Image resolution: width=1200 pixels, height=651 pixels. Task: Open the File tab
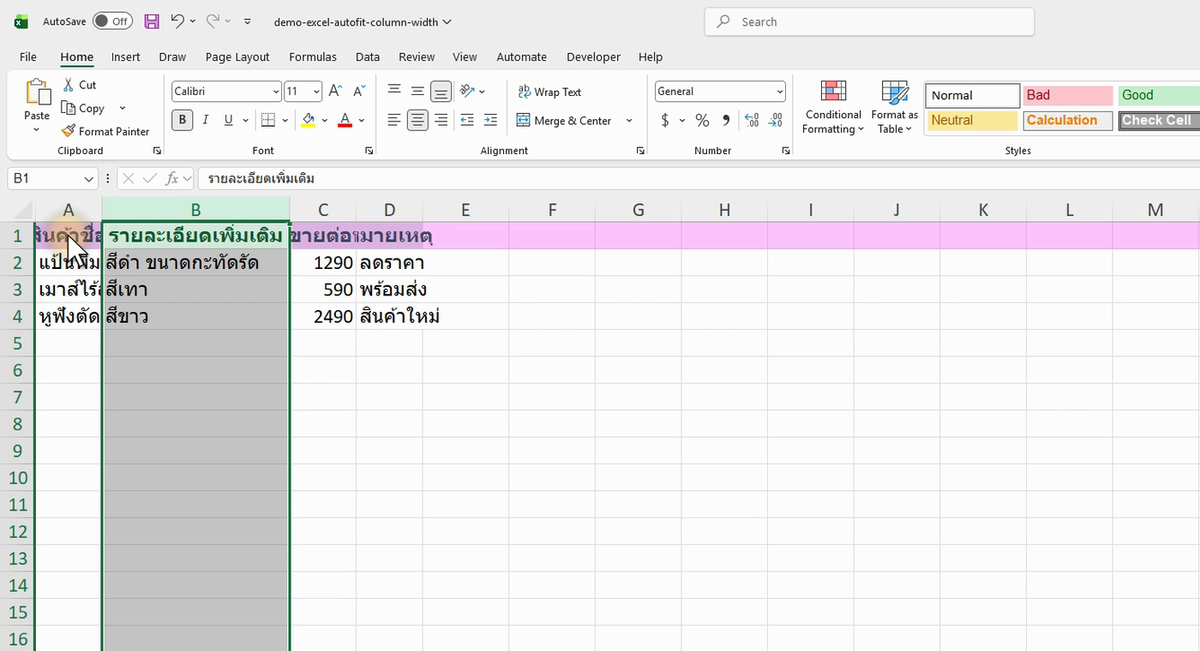(28, 57)
